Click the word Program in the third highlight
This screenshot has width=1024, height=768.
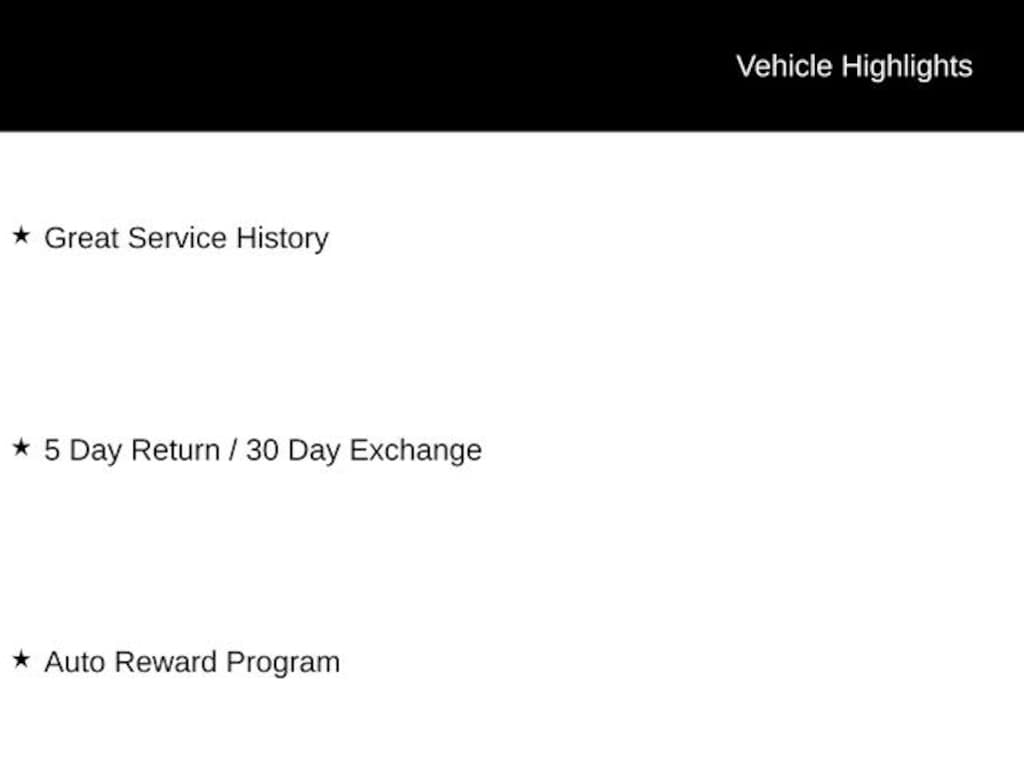pos(283,664)
